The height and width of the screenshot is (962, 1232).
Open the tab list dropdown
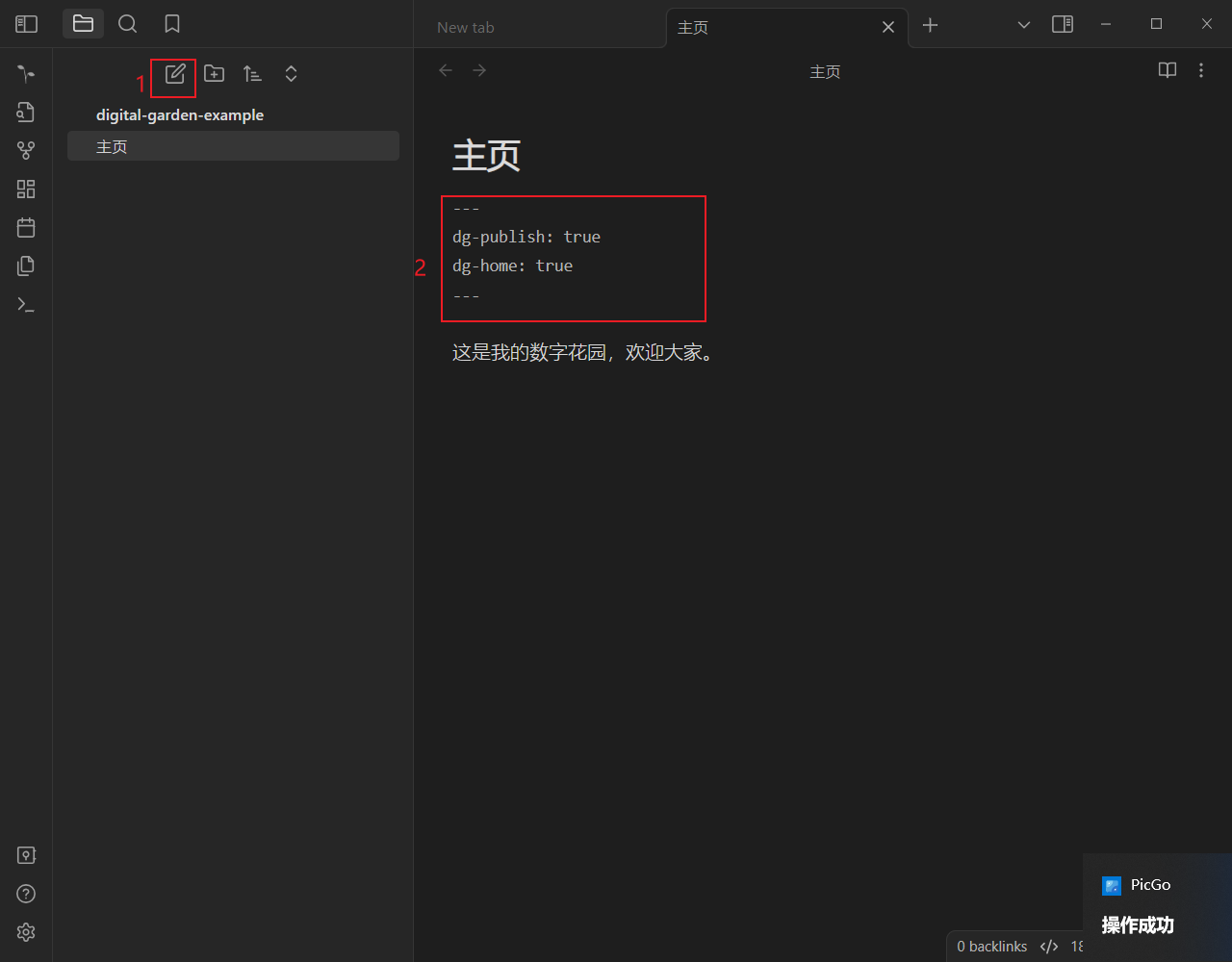coord(1023,25)
